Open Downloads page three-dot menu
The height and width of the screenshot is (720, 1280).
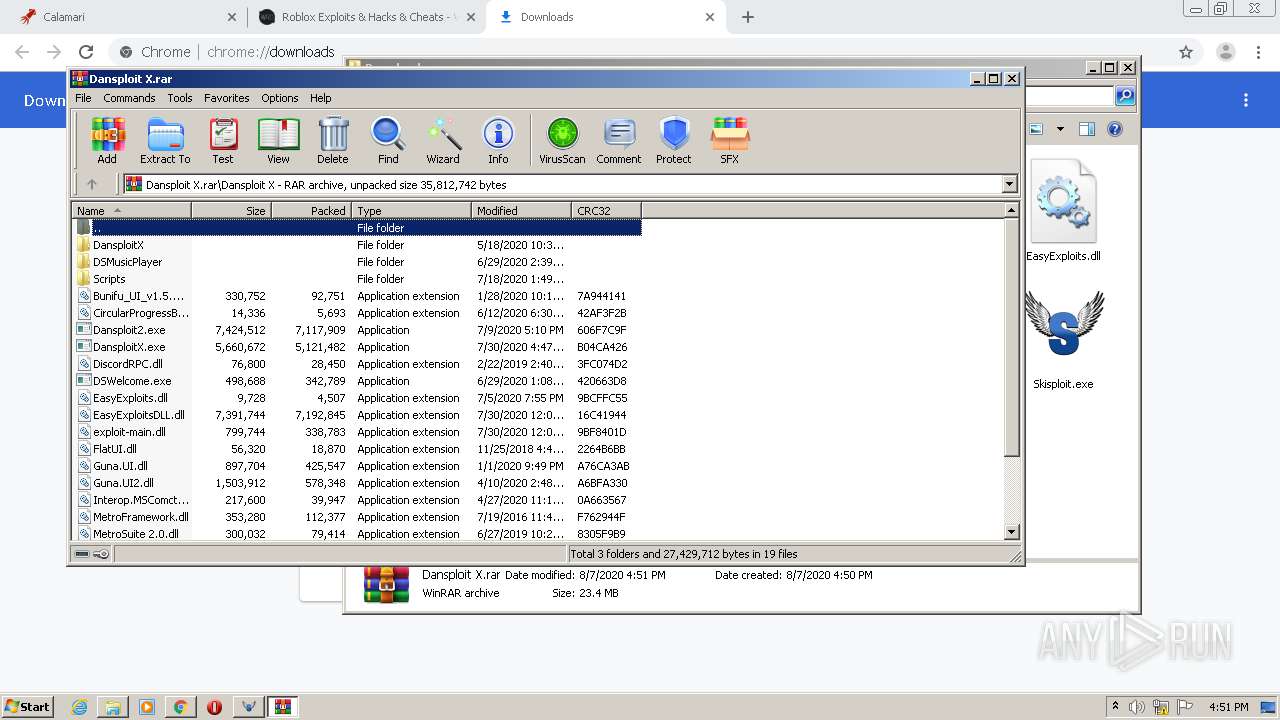point(1246,100)
